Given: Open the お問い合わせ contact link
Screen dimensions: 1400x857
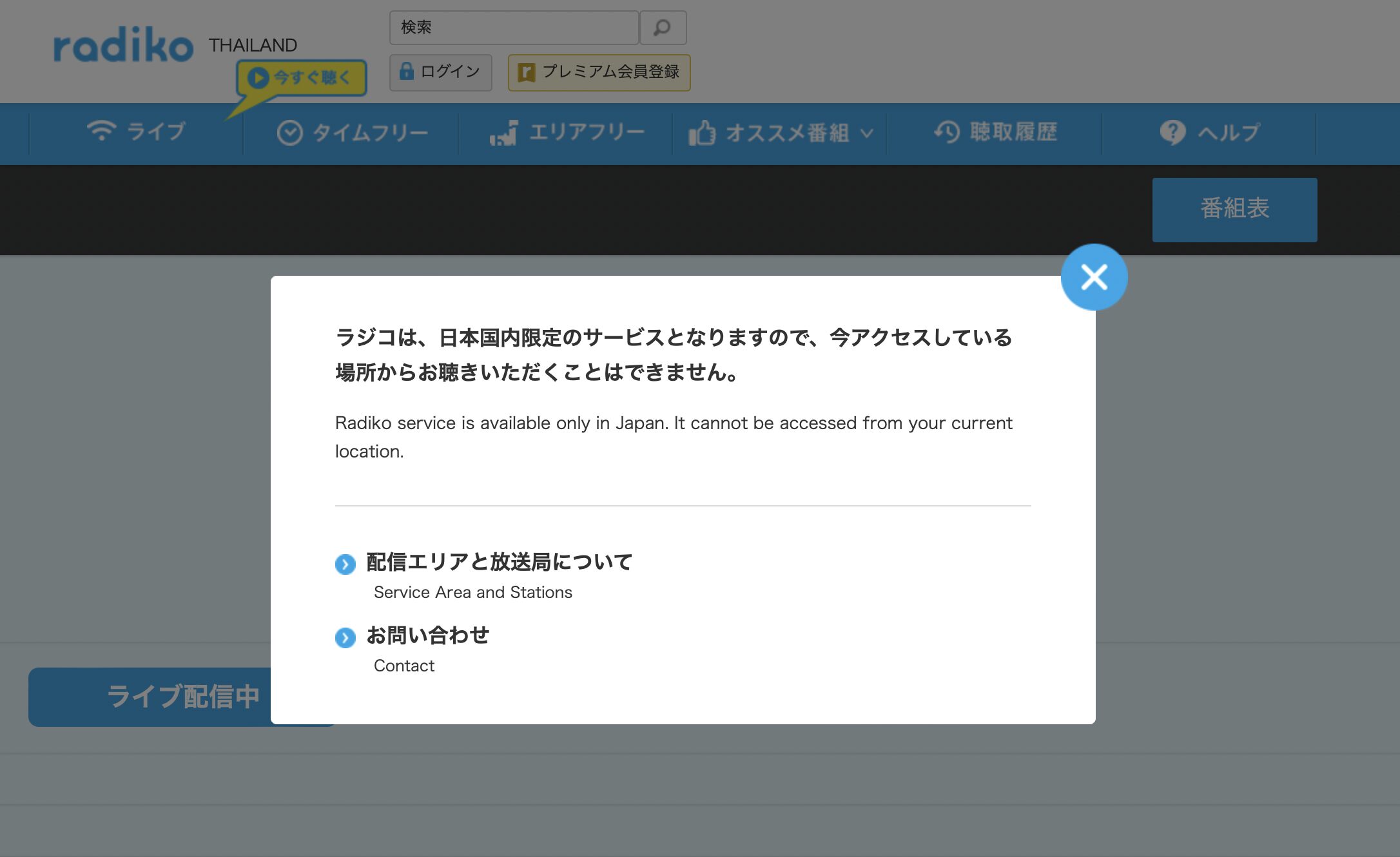Looking at the screenshot, I should coord(428,635).
